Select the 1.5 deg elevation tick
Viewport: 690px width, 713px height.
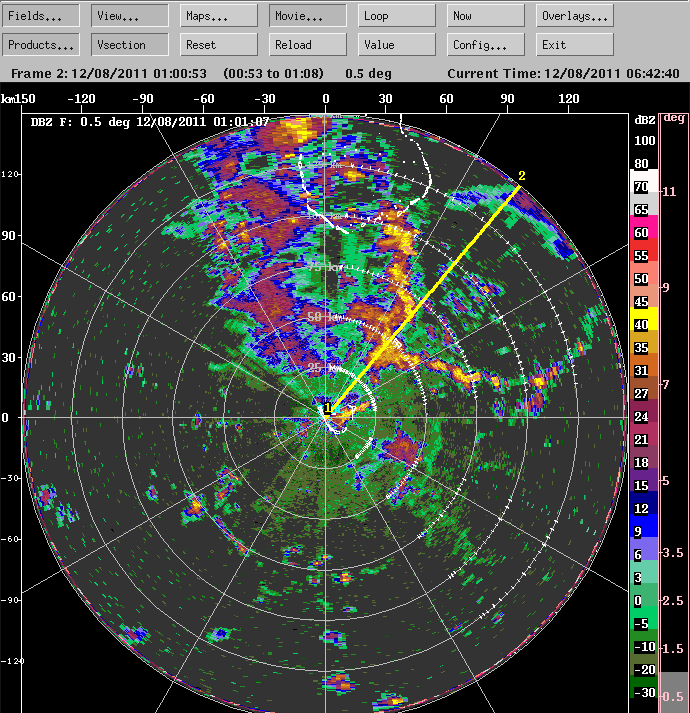click(672, 649)
